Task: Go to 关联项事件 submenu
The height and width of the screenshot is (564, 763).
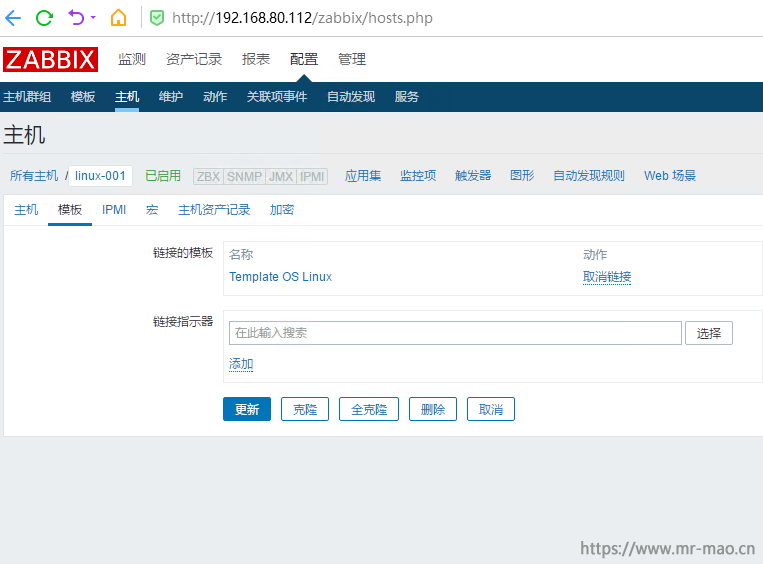Action: click(277, 97)
